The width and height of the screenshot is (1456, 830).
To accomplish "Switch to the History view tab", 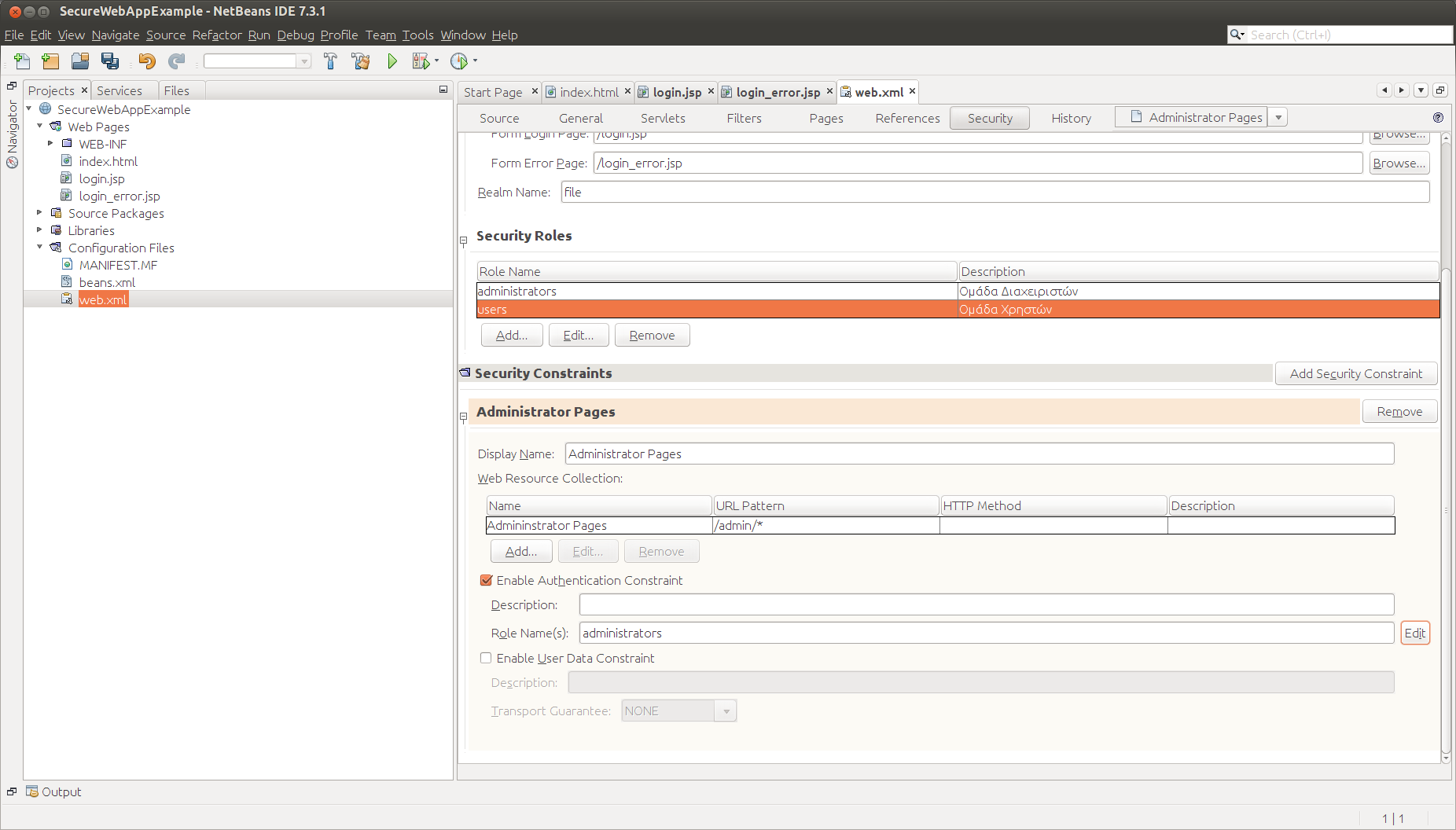I will click(1072, 118).
